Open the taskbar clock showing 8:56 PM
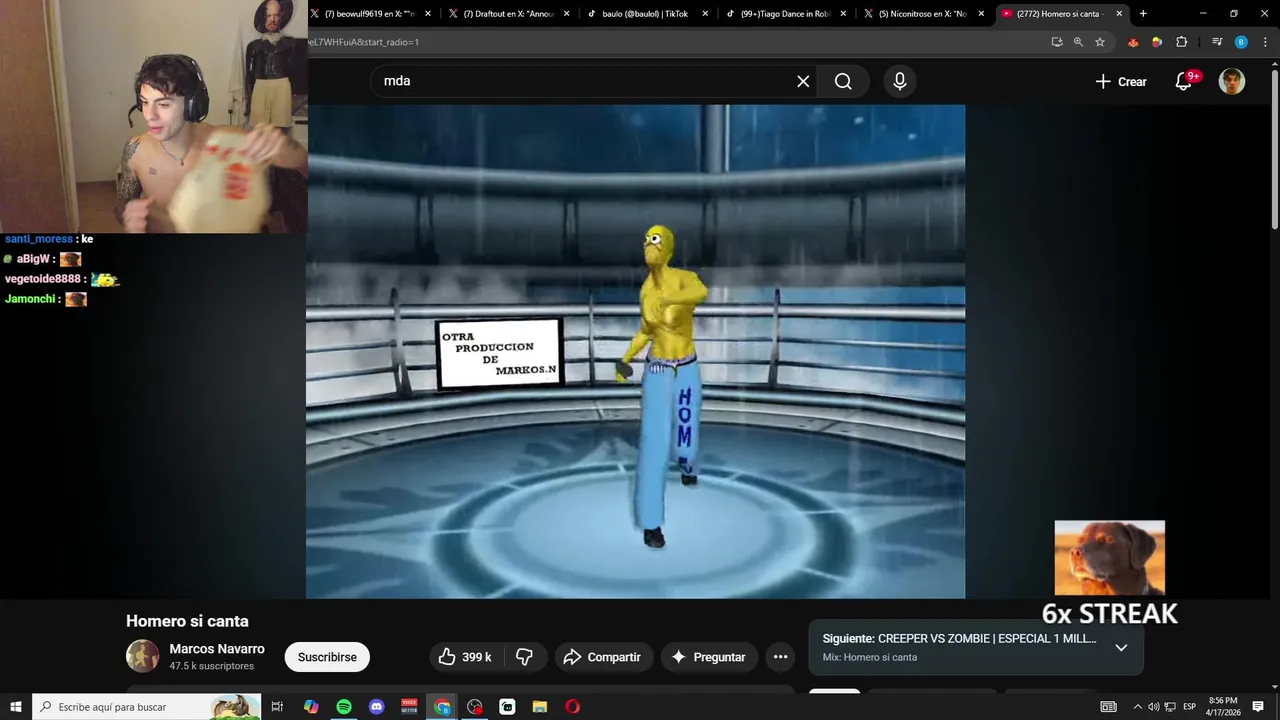1280x720 pixels. click(x=1223, y=707)
